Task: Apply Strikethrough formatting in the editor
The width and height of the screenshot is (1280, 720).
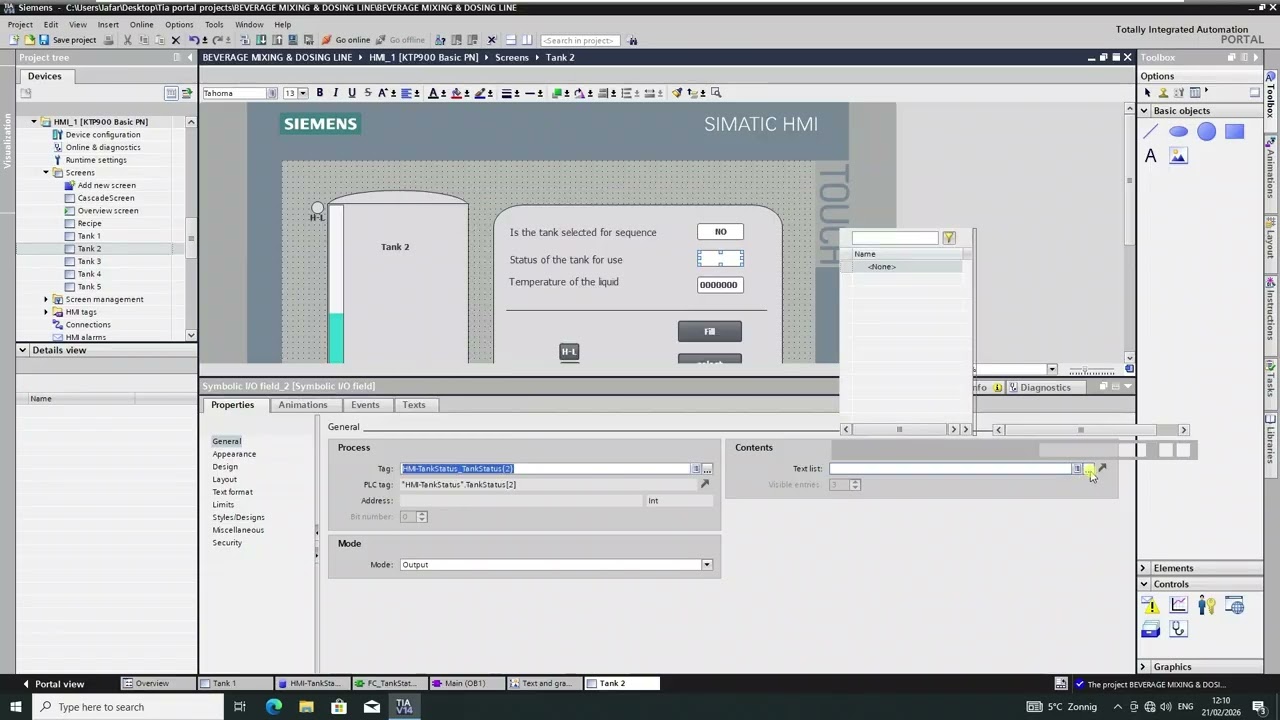Action: pos(367,93)
